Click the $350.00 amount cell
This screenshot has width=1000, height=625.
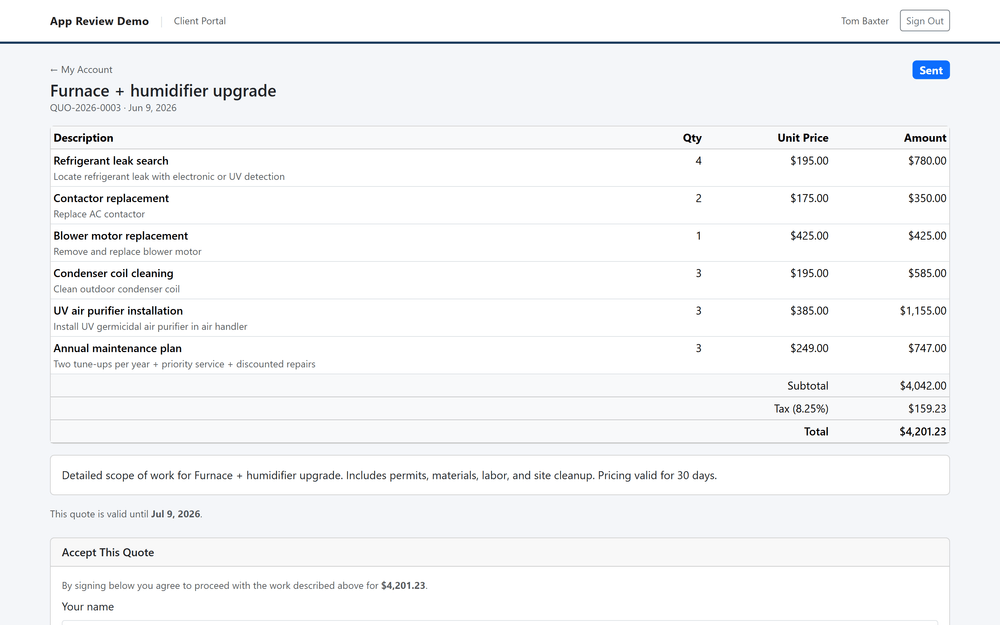(927, 198)
